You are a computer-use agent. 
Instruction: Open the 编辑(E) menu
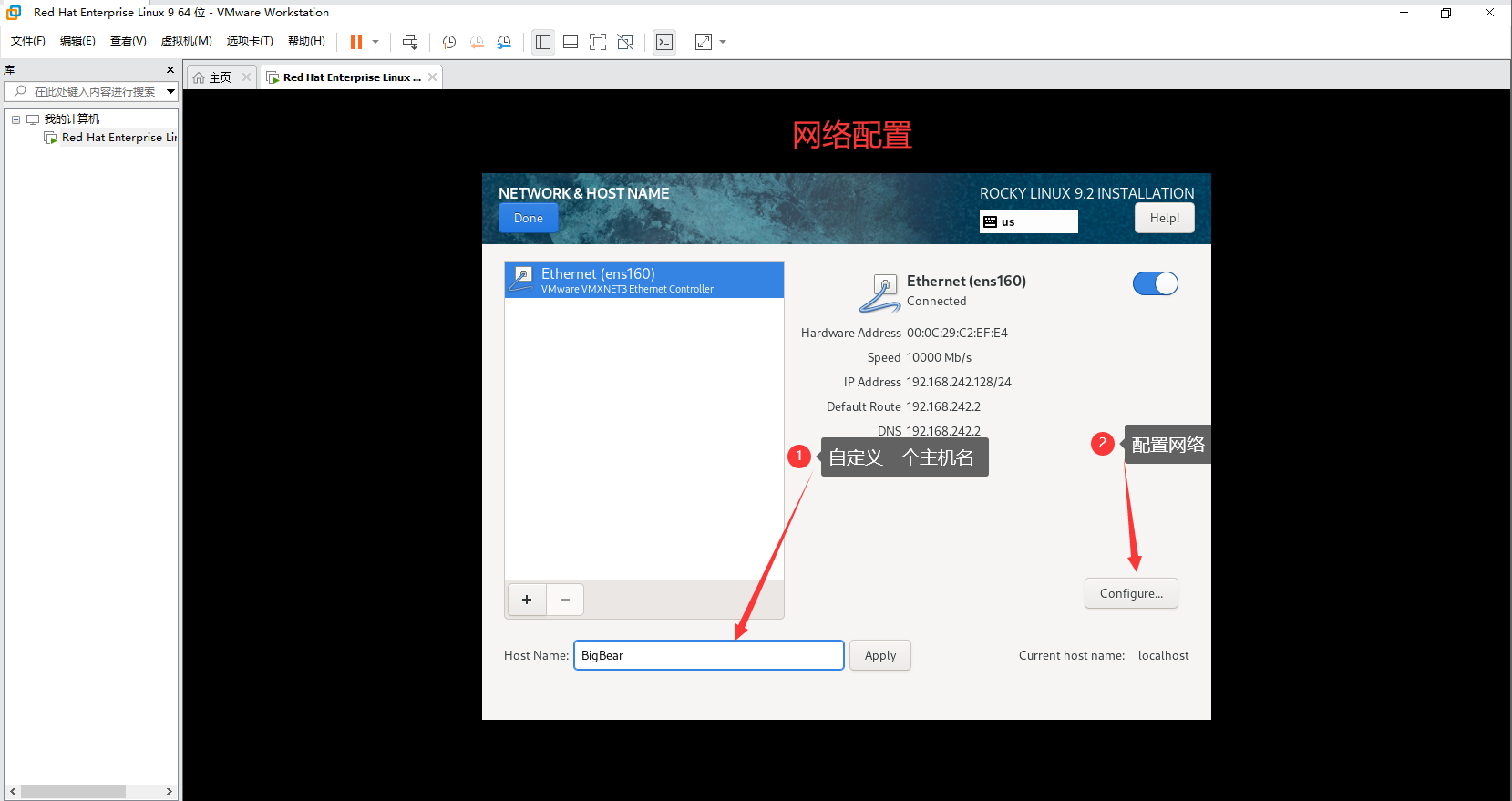tap(77, 41)
